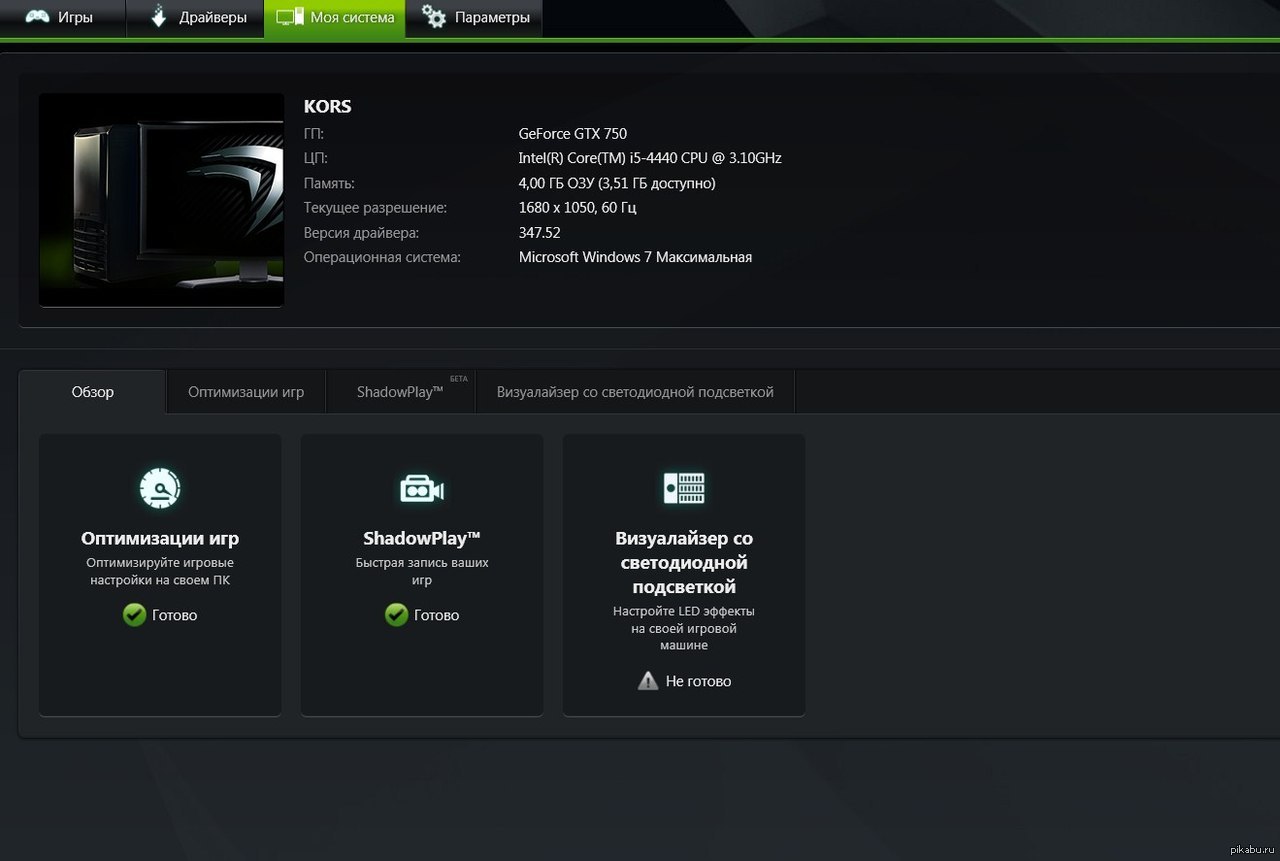The width and height of the screenshot is (1280, 861).
Task: Click the warning triangle beside Не готово
Action: [648, 681]
